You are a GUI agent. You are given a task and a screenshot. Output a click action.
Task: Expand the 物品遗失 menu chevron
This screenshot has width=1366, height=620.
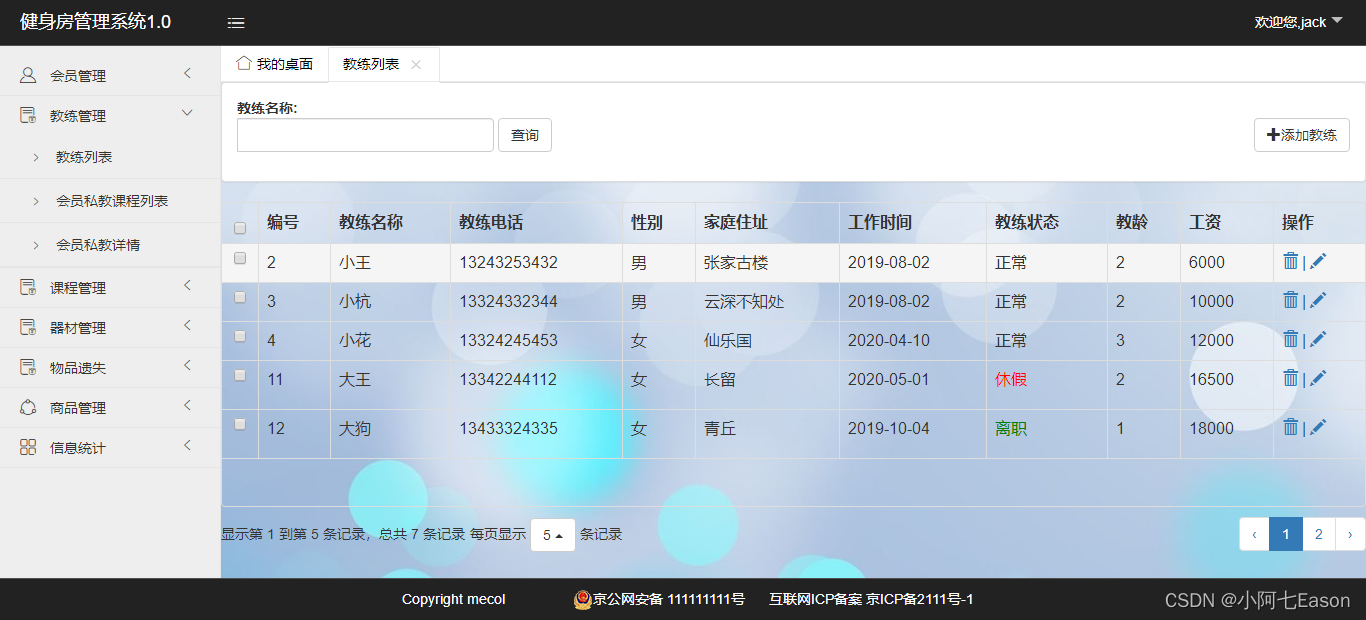187,365
